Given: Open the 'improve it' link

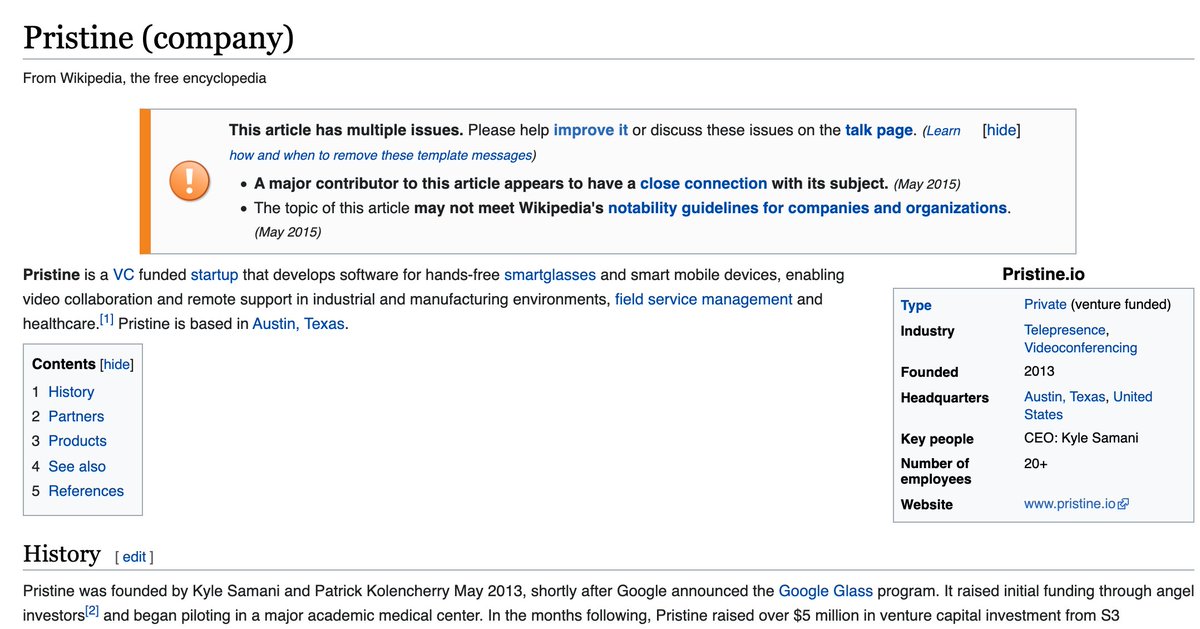Looking at the screenshot, I should [x=590, y=130].
